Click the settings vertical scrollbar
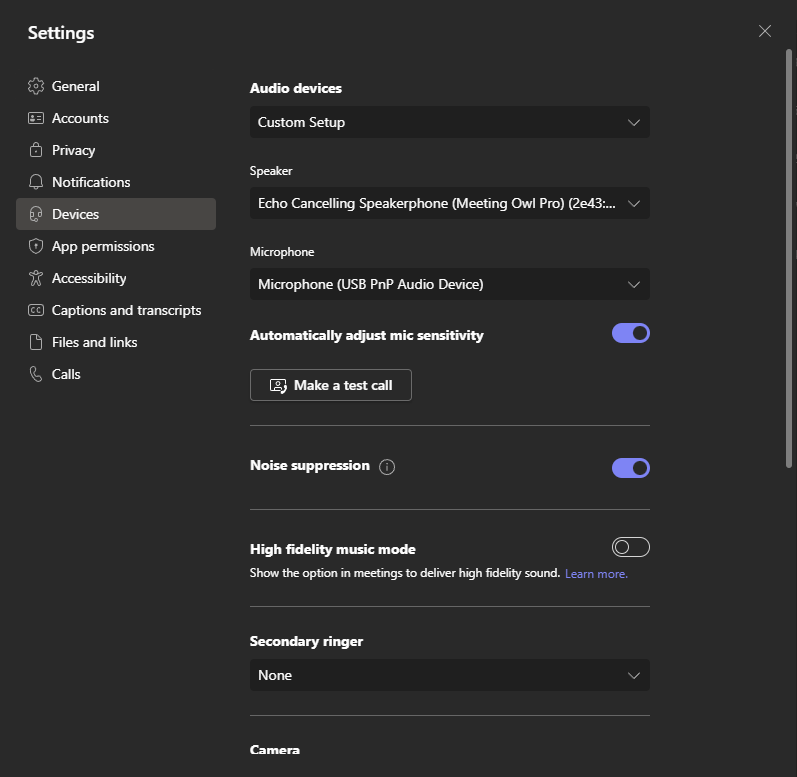The image size is (797, 777). (789, 258)
